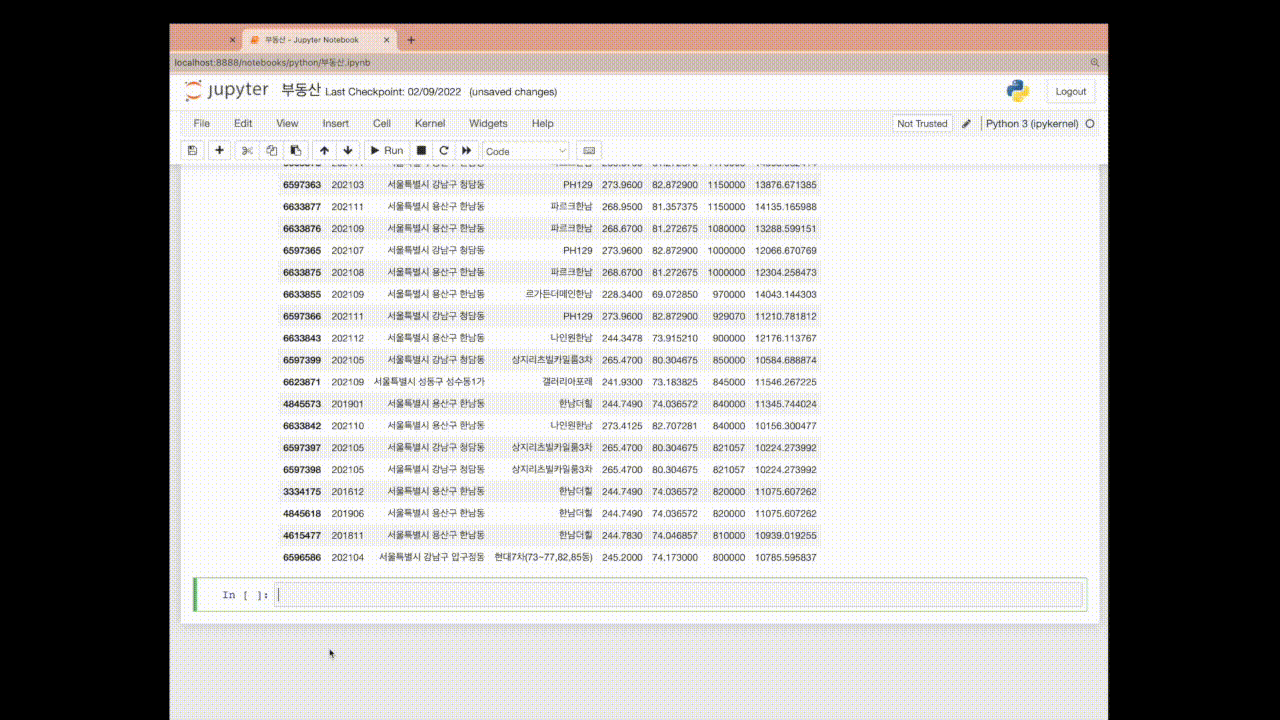Click value 12176.113767
1280x720 pixels.
coord(786,338)
